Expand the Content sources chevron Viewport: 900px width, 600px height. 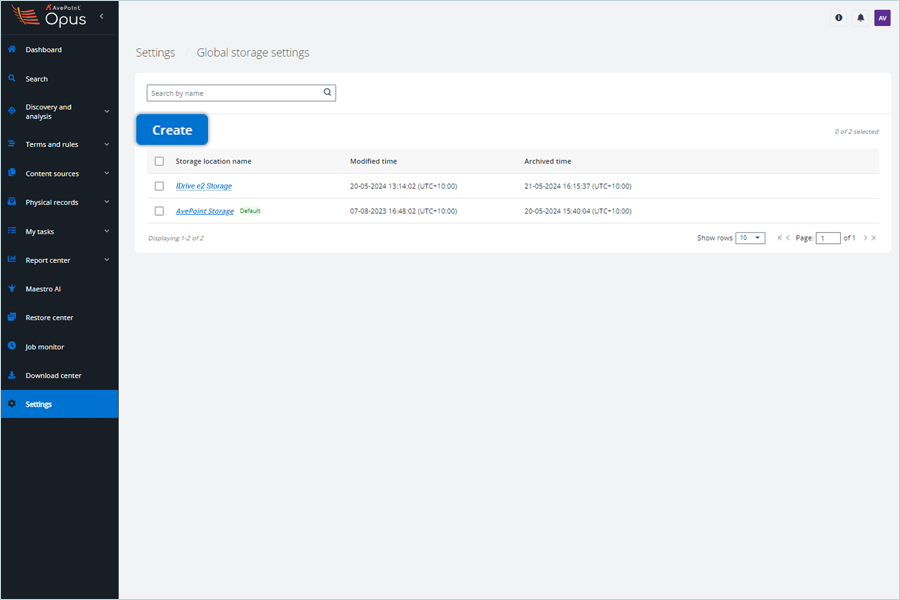tap(107, 173)
